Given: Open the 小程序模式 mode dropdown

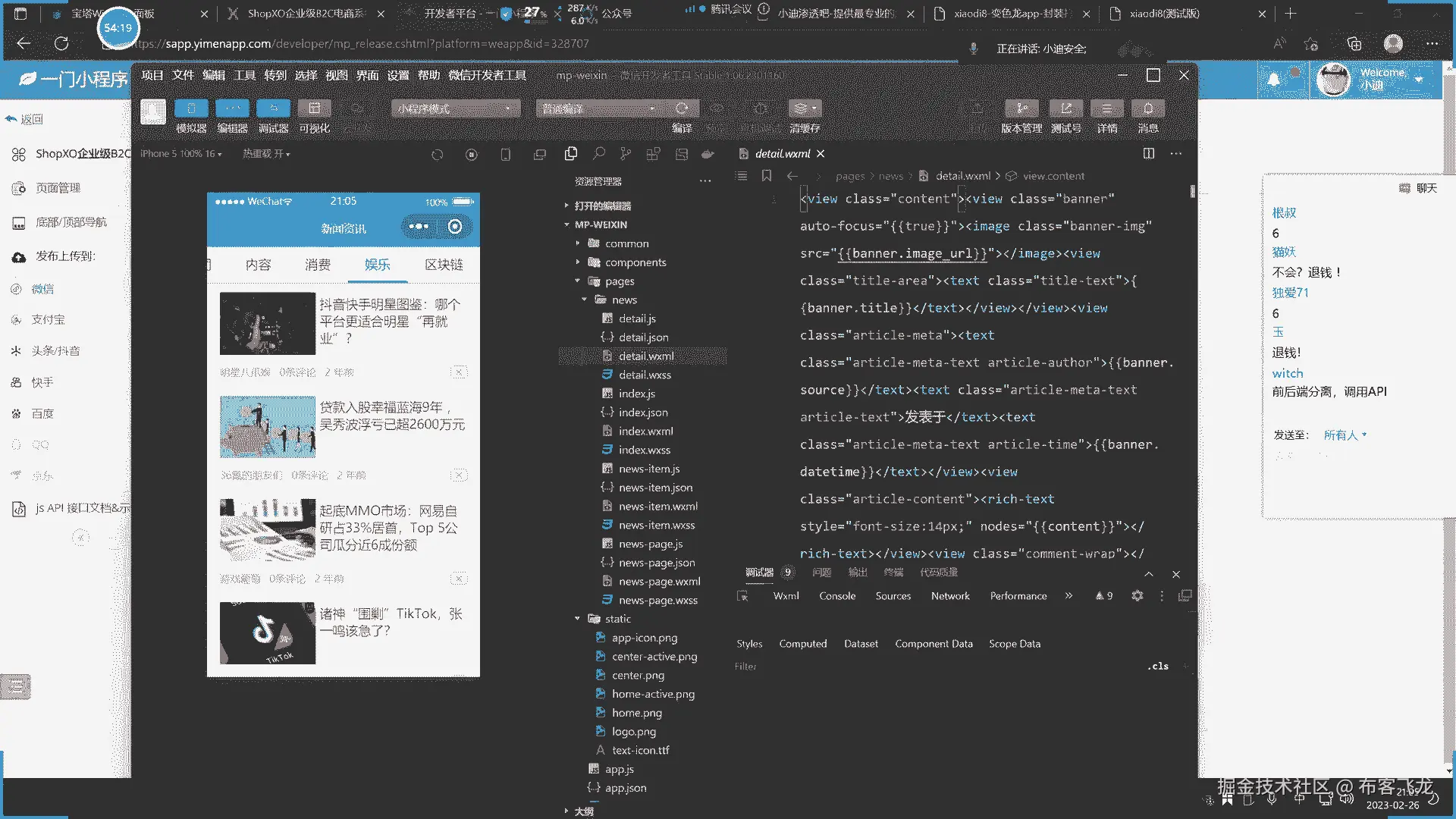Looking at the screenshot, I should coord(455,108).
